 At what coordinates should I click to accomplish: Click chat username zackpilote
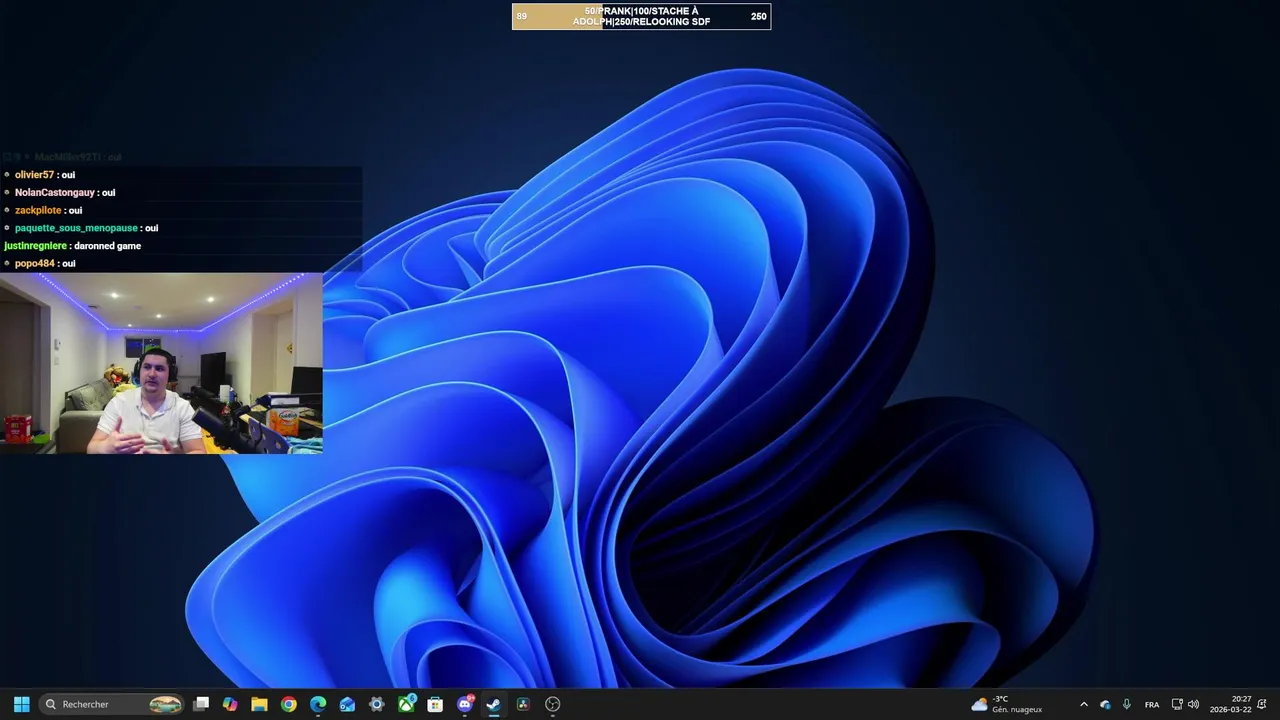tap(38, 211)
